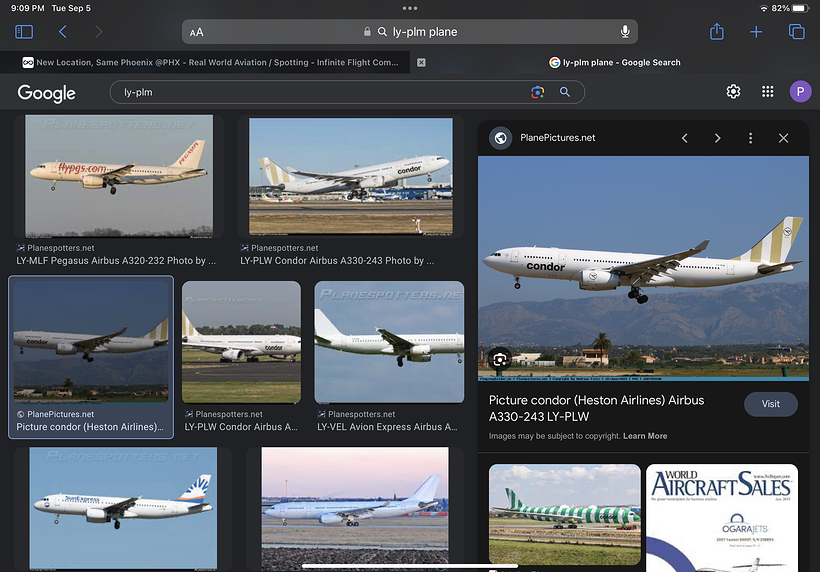Add a new Safari tab
Image resolution: width=820 pixels, height=572 pixels.
pyautogui.click(x=756, y=32)
